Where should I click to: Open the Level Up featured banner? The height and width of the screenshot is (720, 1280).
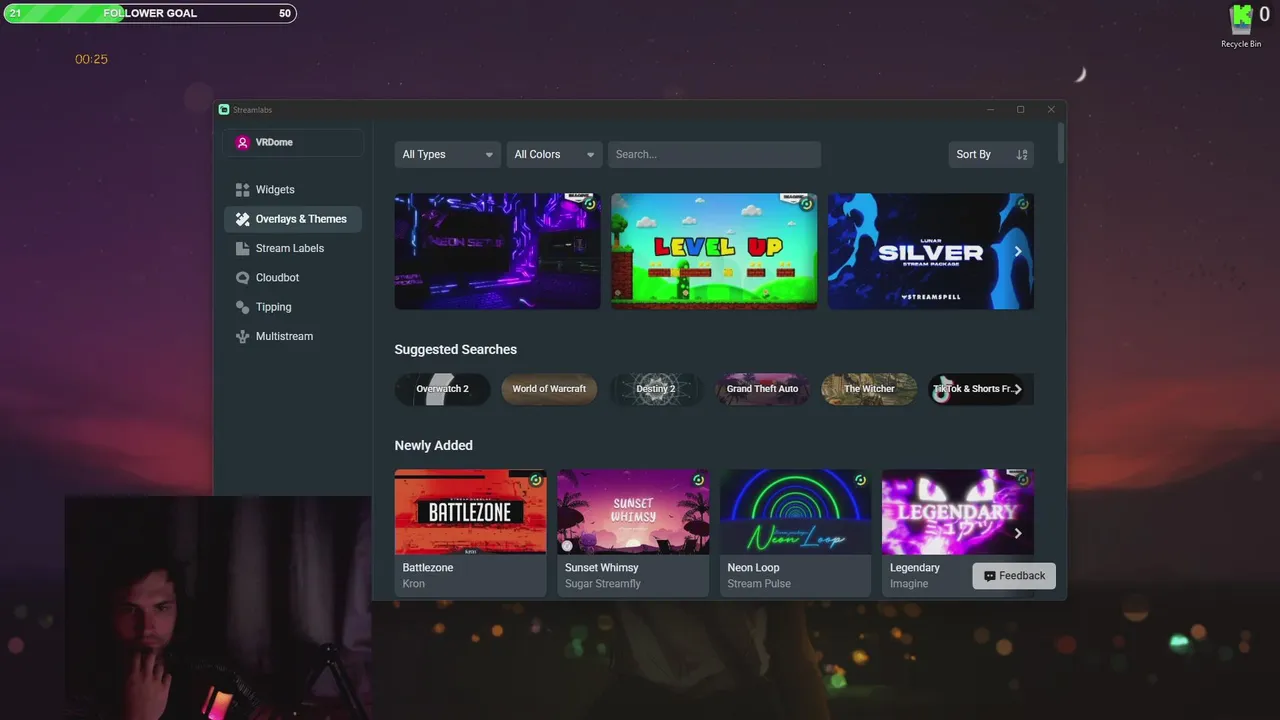714,251
